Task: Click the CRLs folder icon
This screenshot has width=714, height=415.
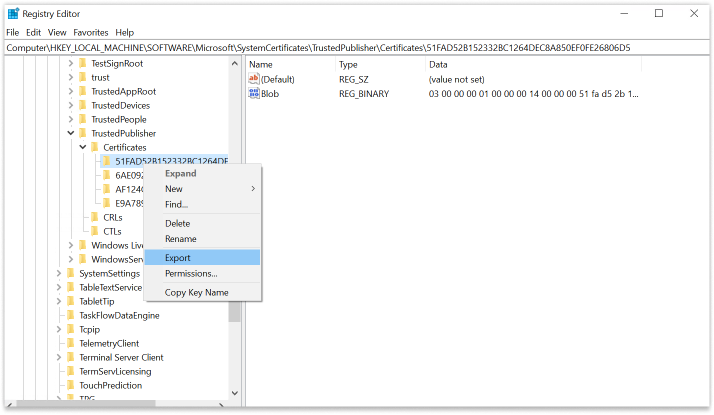Action: pyautogui.click(x=95, y=217)
